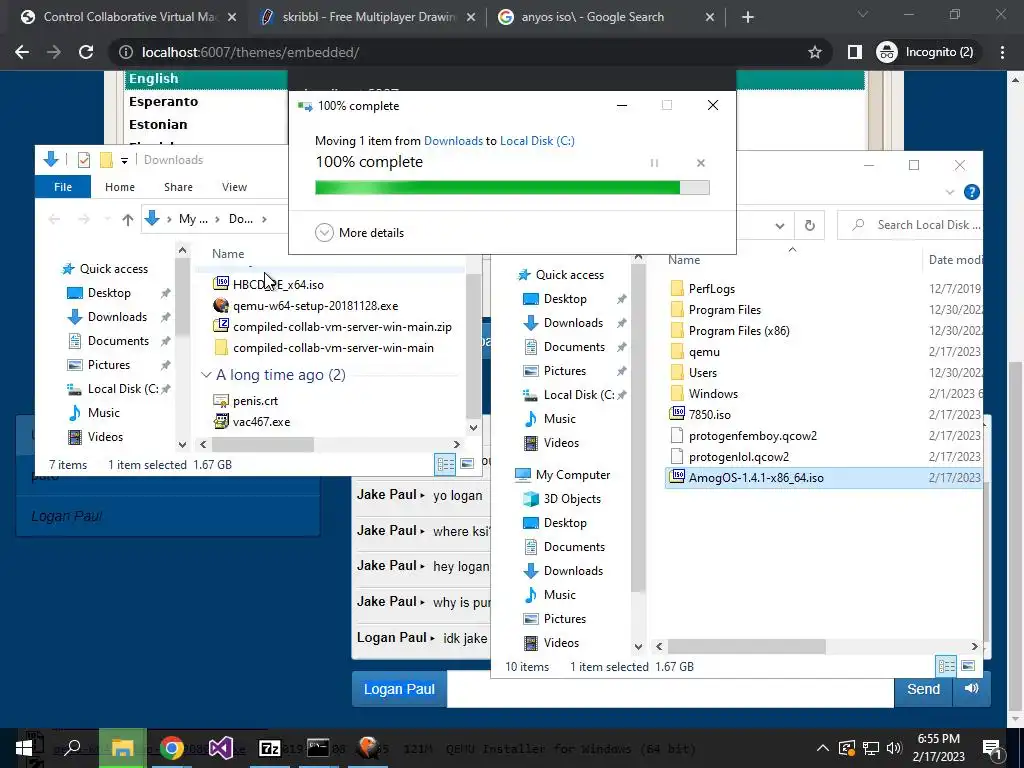Viewport: 1024px width, 768px height.
Task: Open a new browser tab
Action: pos(748,17)
